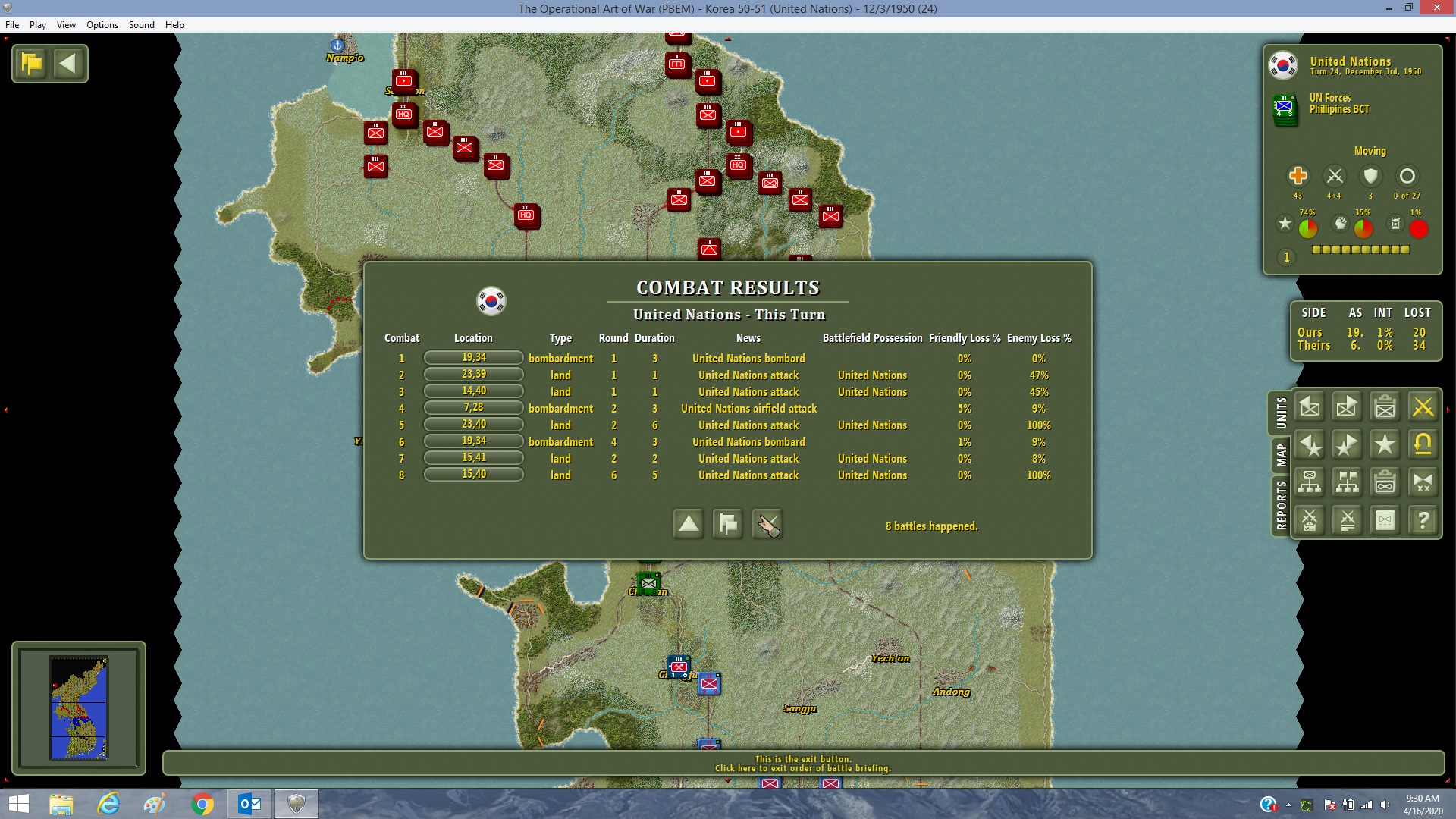1456x819 pixels.
Task: Open the crossed swords text lines icon
Action: (1348, 521)
